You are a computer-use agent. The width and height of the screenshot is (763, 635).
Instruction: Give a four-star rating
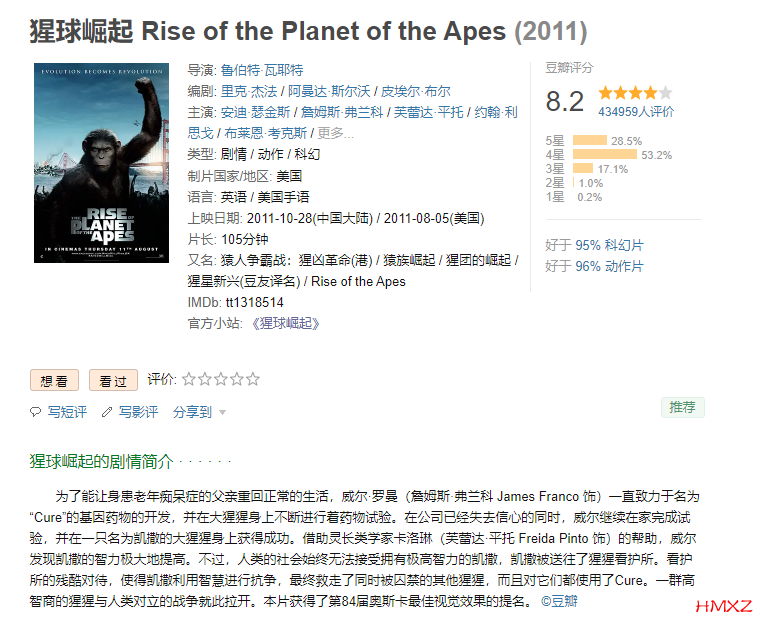(x=237, y=380)
